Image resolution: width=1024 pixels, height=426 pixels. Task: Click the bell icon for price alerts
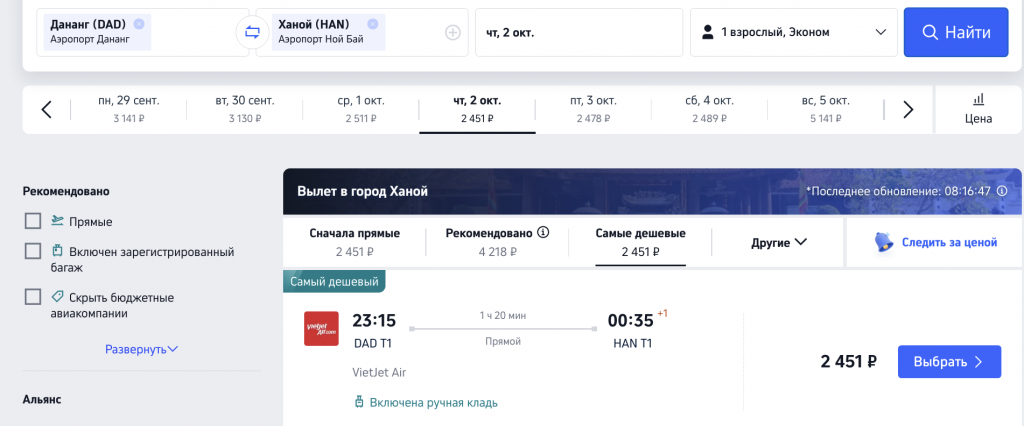pos(884,242)
